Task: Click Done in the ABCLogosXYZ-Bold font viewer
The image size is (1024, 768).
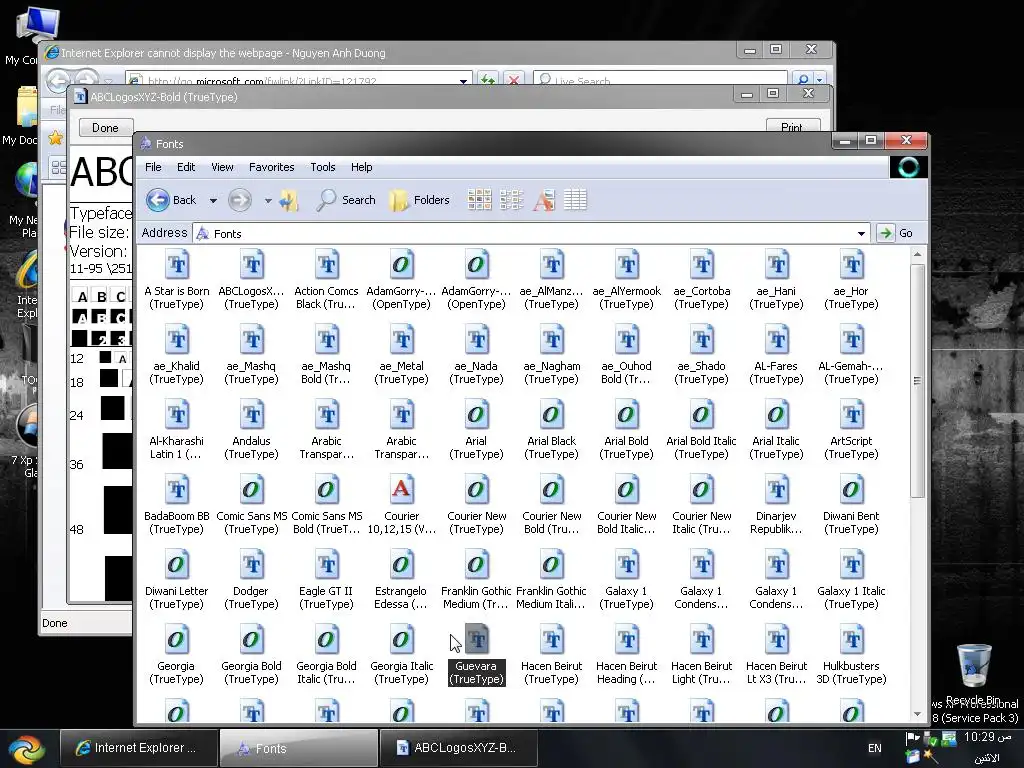Action: coord(106,128)
